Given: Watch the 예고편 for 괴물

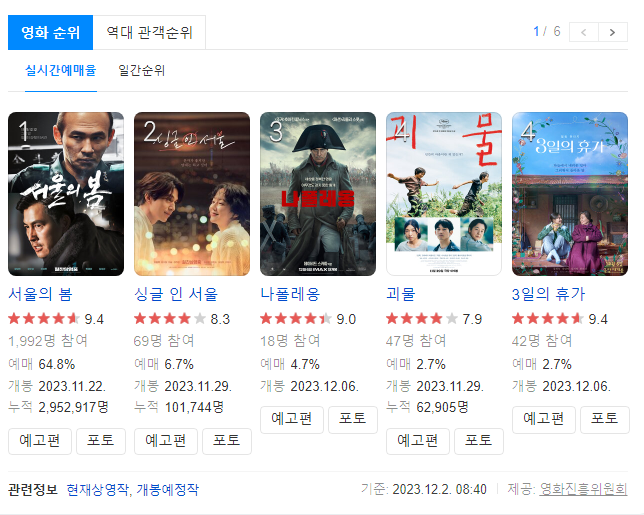Looking at the screenshot, I should coord(418,441).
